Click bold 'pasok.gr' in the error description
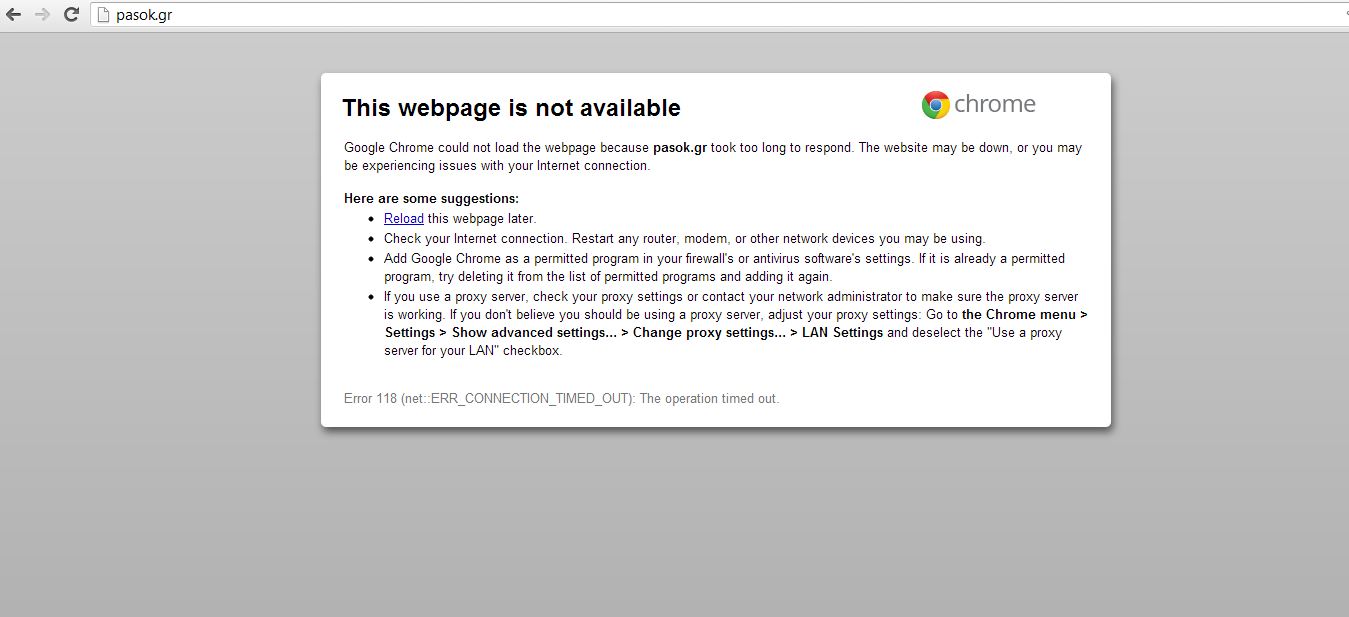 (x=679, y=148)
